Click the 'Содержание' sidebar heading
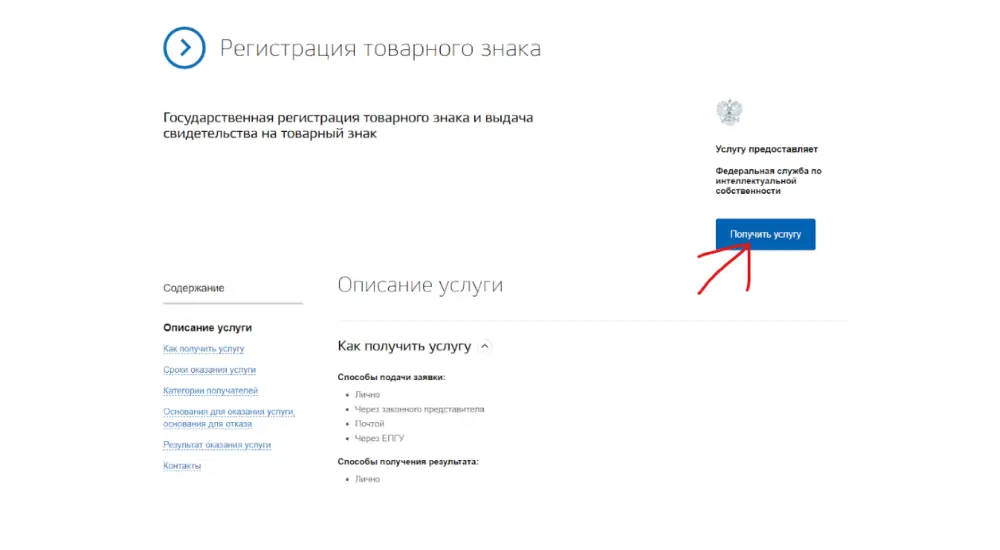This screenshot has width=1000, height=550. pyautogui.click(x=194, y=288)
